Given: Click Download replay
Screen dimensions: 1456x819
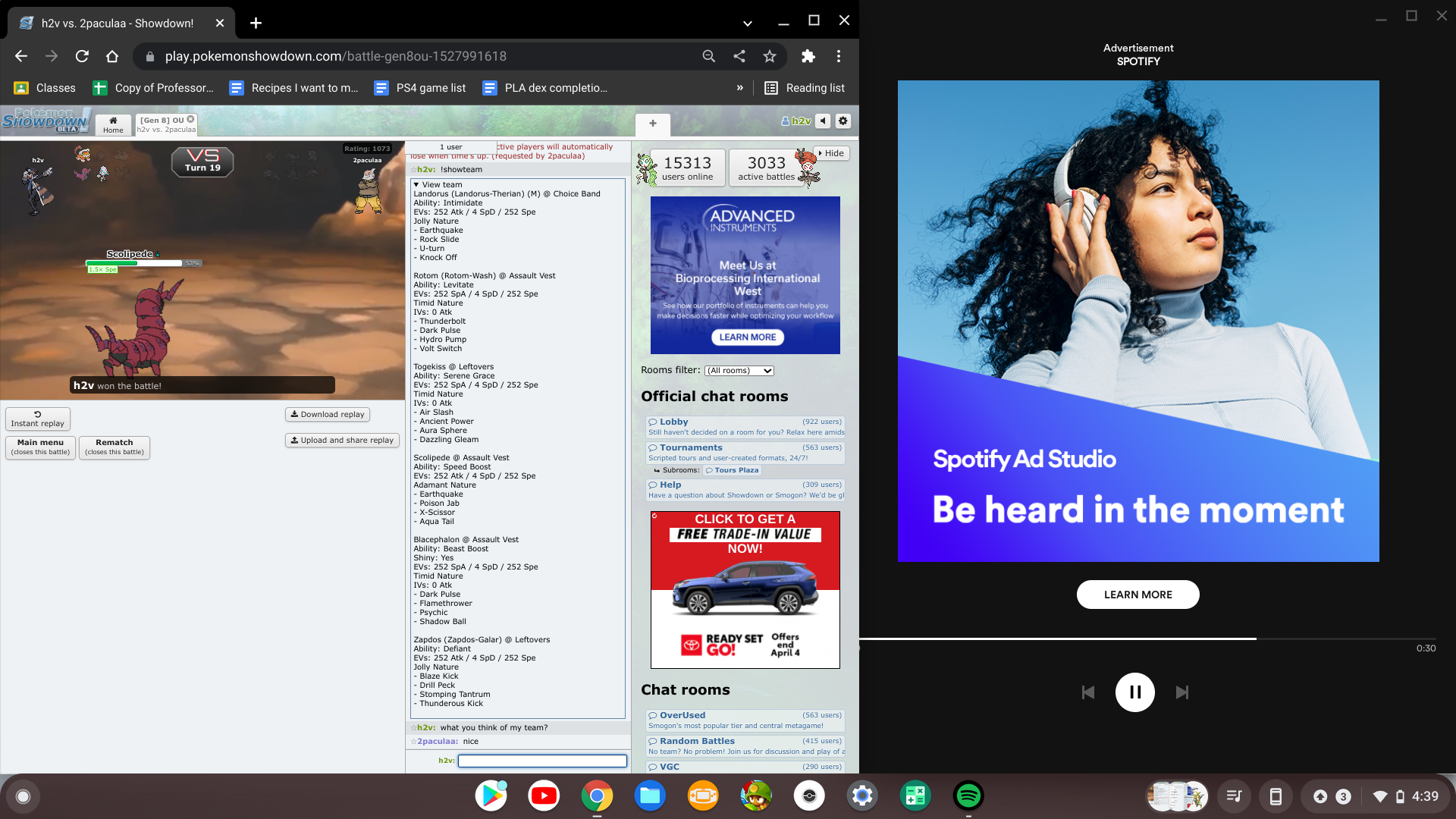Looking at the screenshot, I should click(328, 414).
